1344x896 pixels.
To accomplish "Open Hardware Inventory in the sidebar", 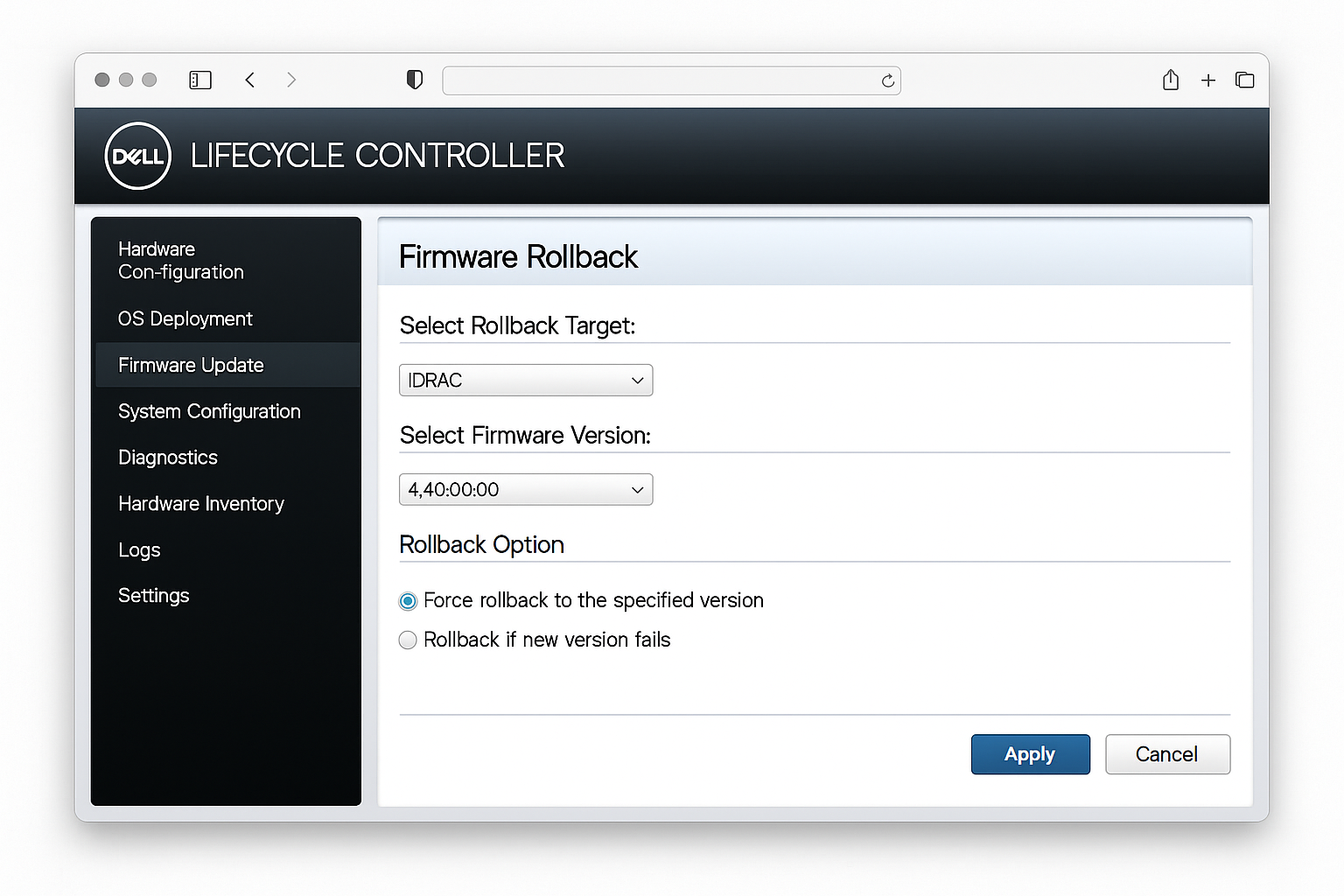I will pyautogui.click(x=201, y=504).
